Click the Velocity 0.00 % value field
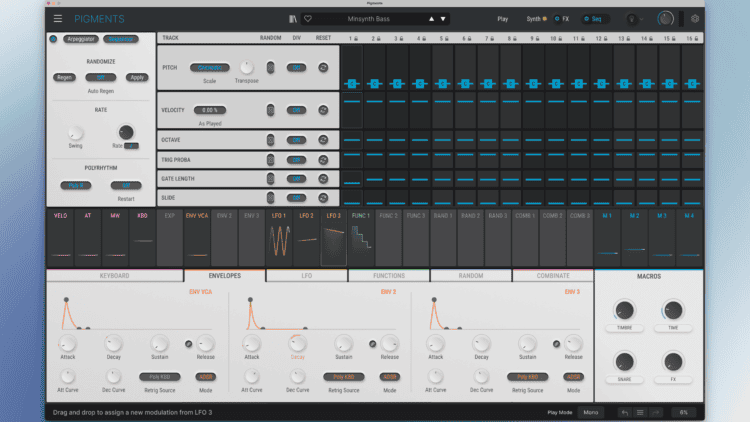The height and width of the screenshot is (422, 750). click(210, 110)
